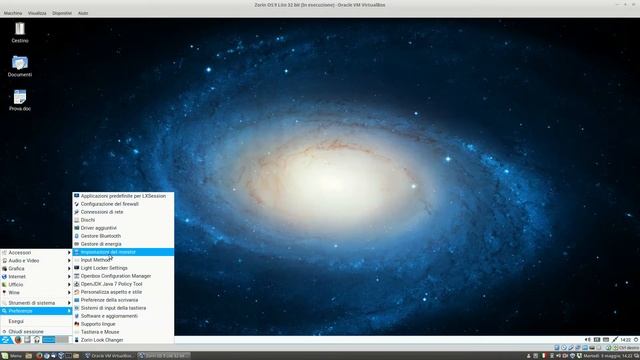This screenshot has width=640, height=360.
Task: Expand the Preferenze category
Action: point(36,311)
